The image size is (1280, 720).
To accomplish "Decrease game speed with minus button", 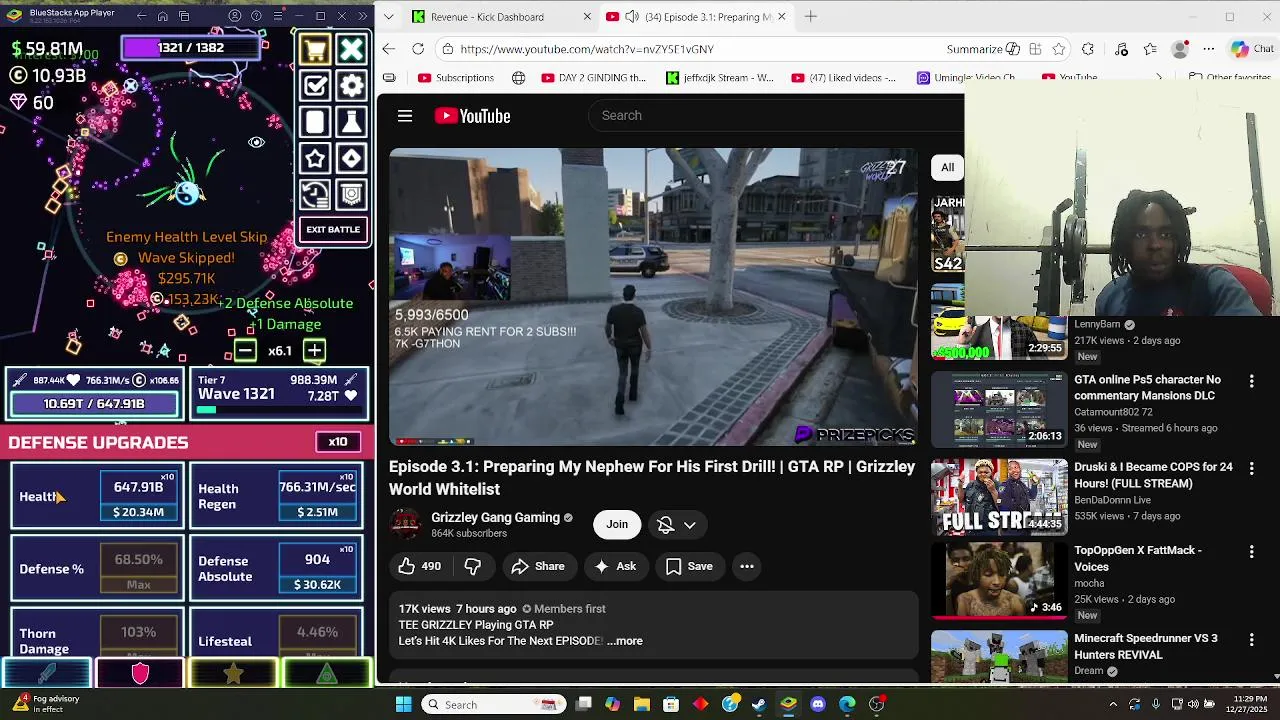I will coord(245,350).
